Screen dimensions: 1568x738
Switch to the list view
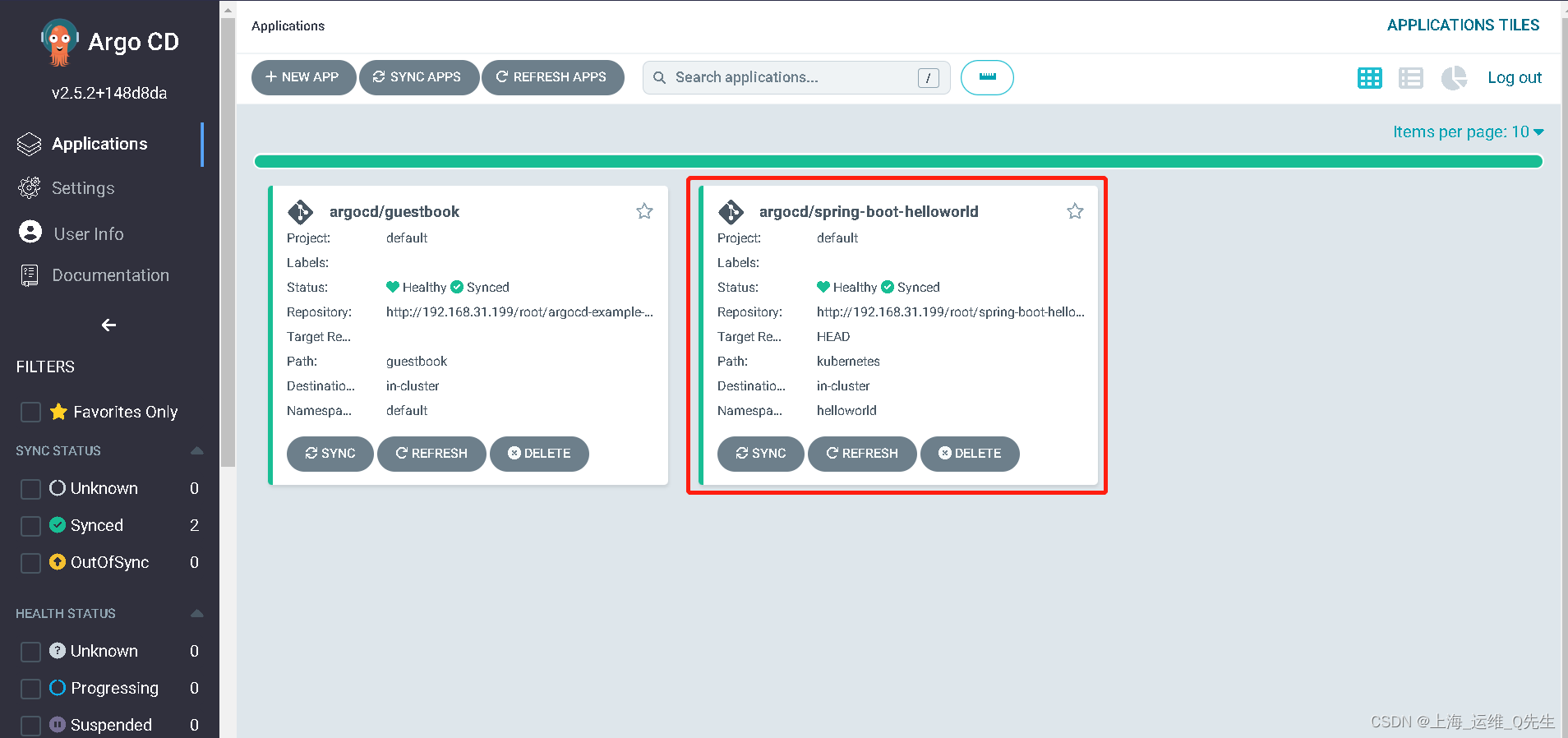1411,78
